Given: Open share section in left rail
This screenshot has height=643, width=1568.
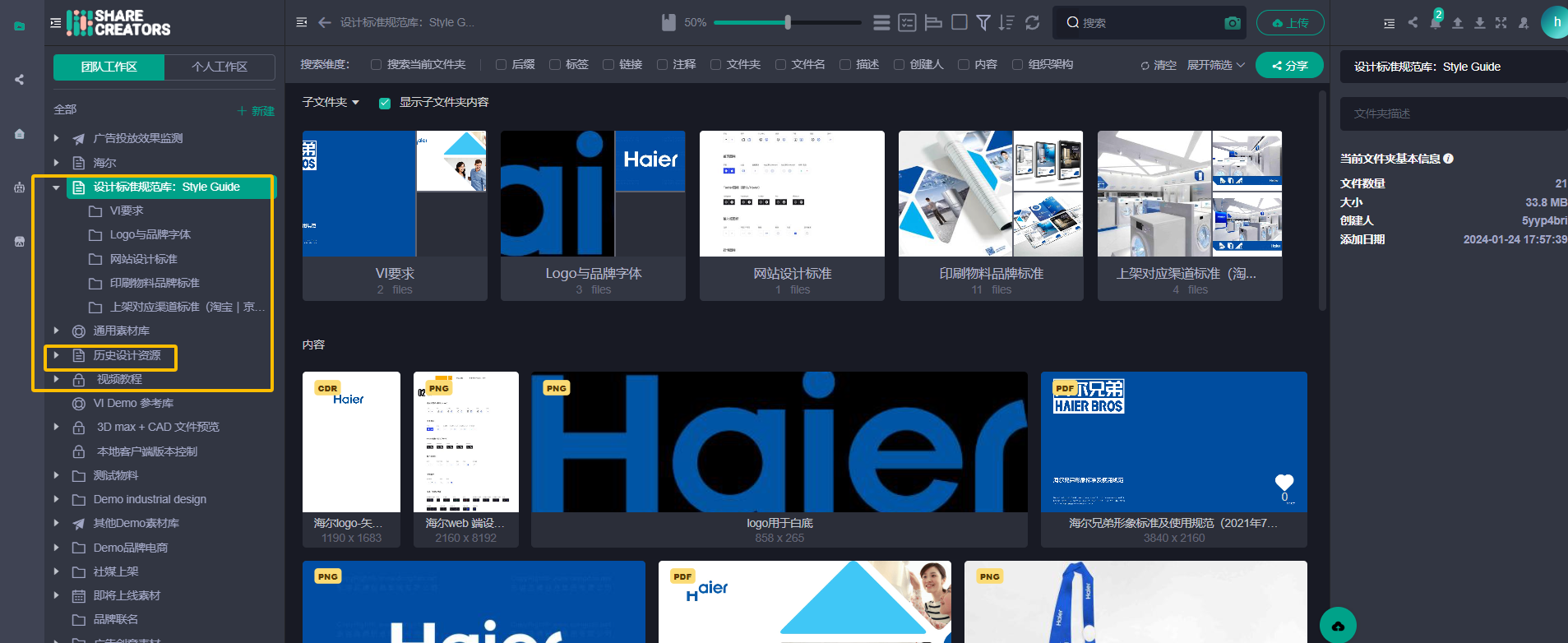Looking at the screenshot, I should click(19, 80).
